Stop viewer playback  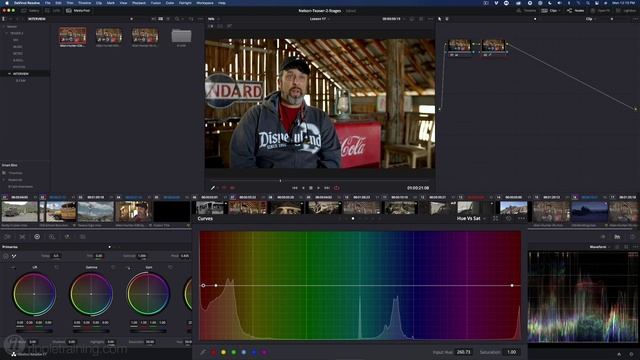click(311, 188)
